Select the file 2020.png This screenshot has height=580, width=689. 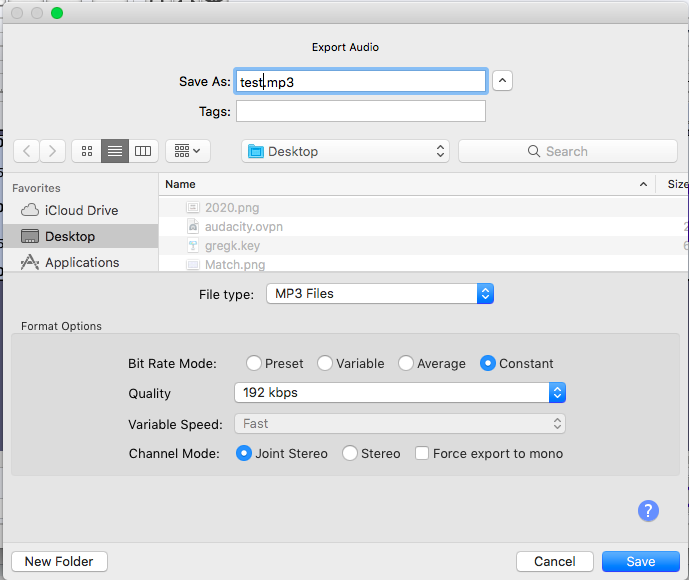(424, 207)
